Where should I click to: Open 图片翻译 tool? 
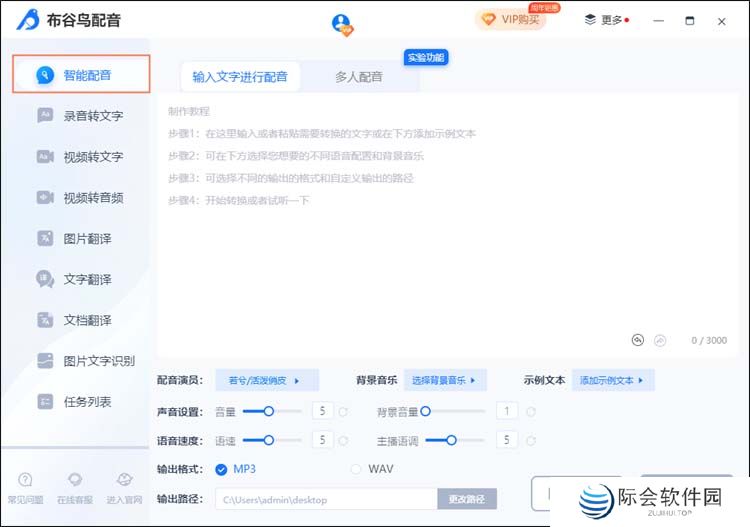pyautogui.click(x=87, y=239)
